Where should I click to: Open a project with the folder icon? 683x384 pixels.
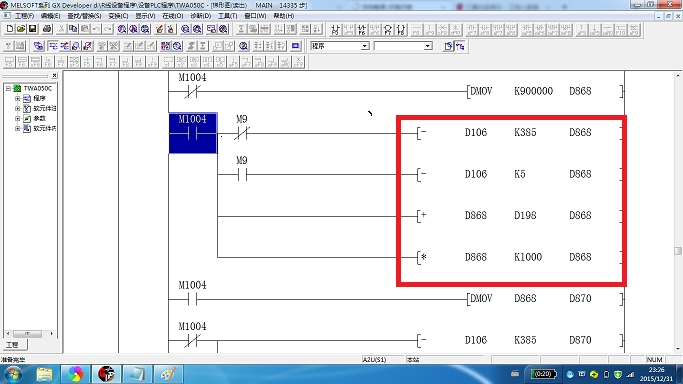coord(21,29)
